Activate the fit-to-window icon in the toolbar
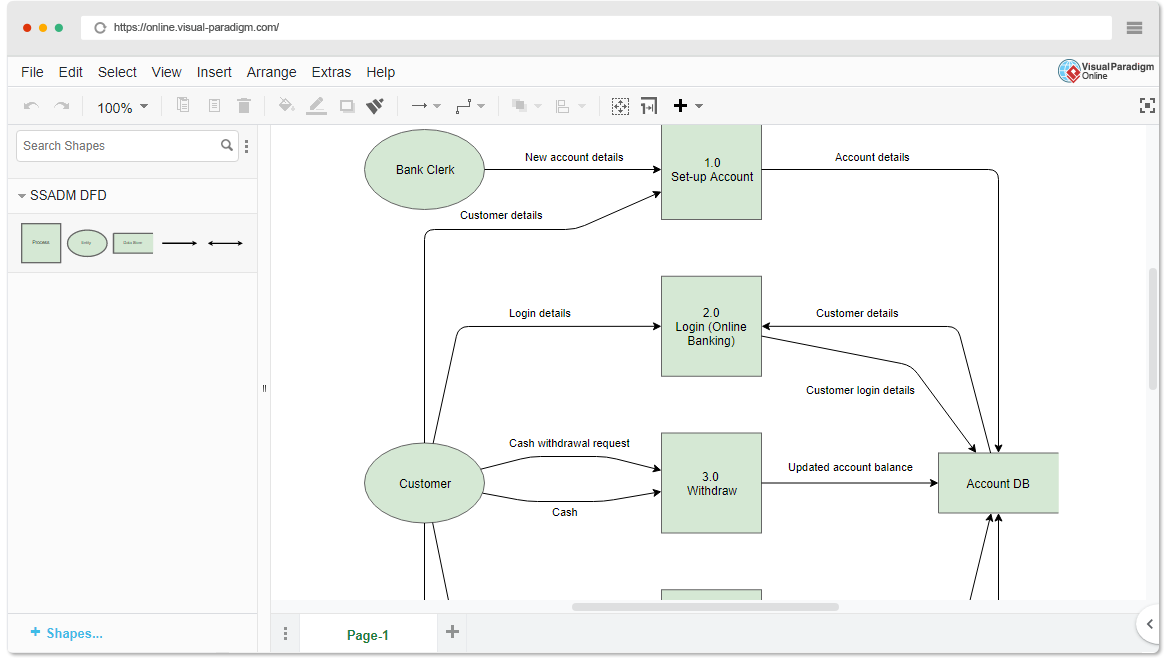Viewport: 1170px width, 665px height. (x=620, y=105)
